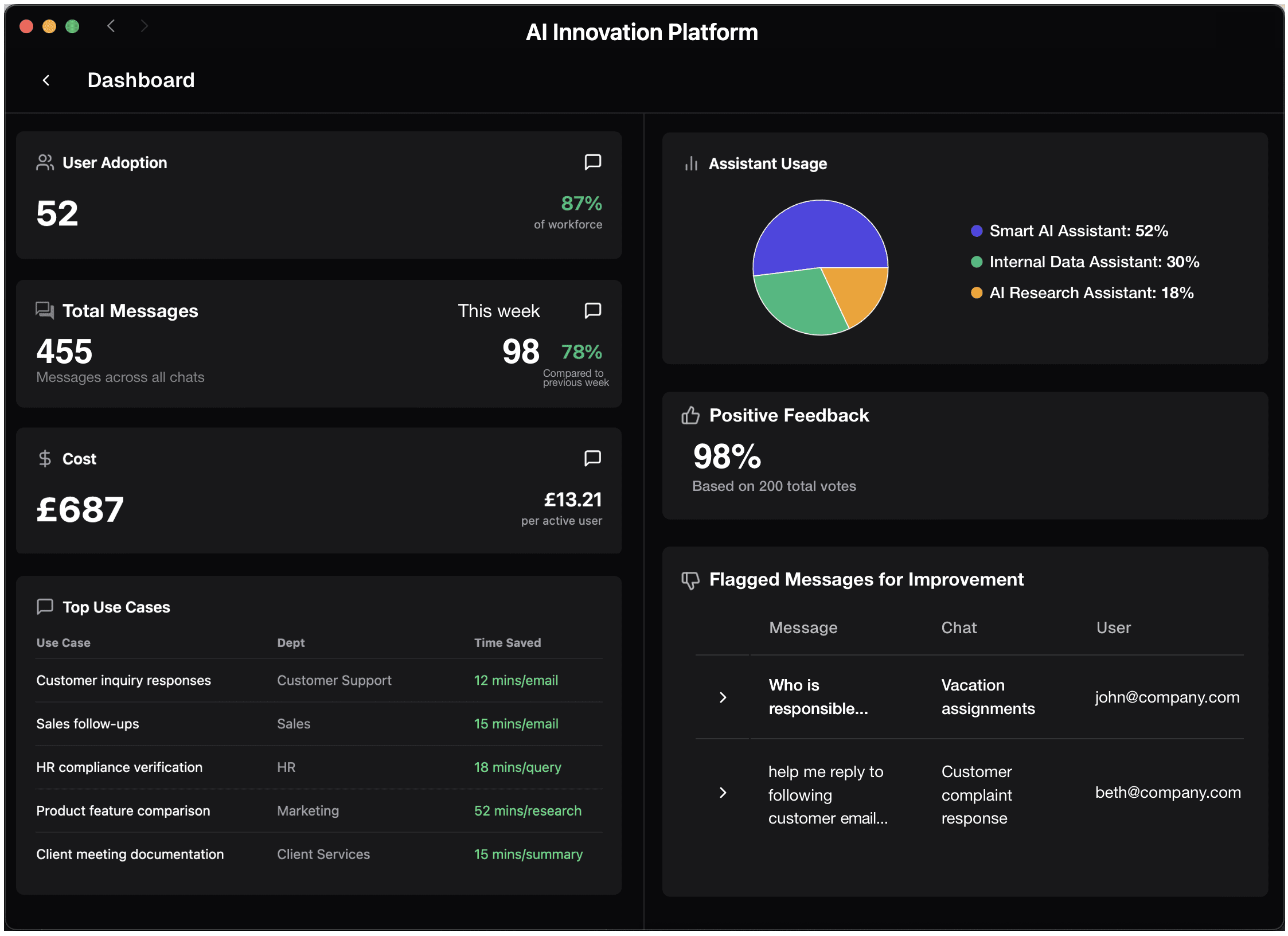Expand the 'help me reply to' flagged message
This screenshot has width=1288, height=936.
723,793
